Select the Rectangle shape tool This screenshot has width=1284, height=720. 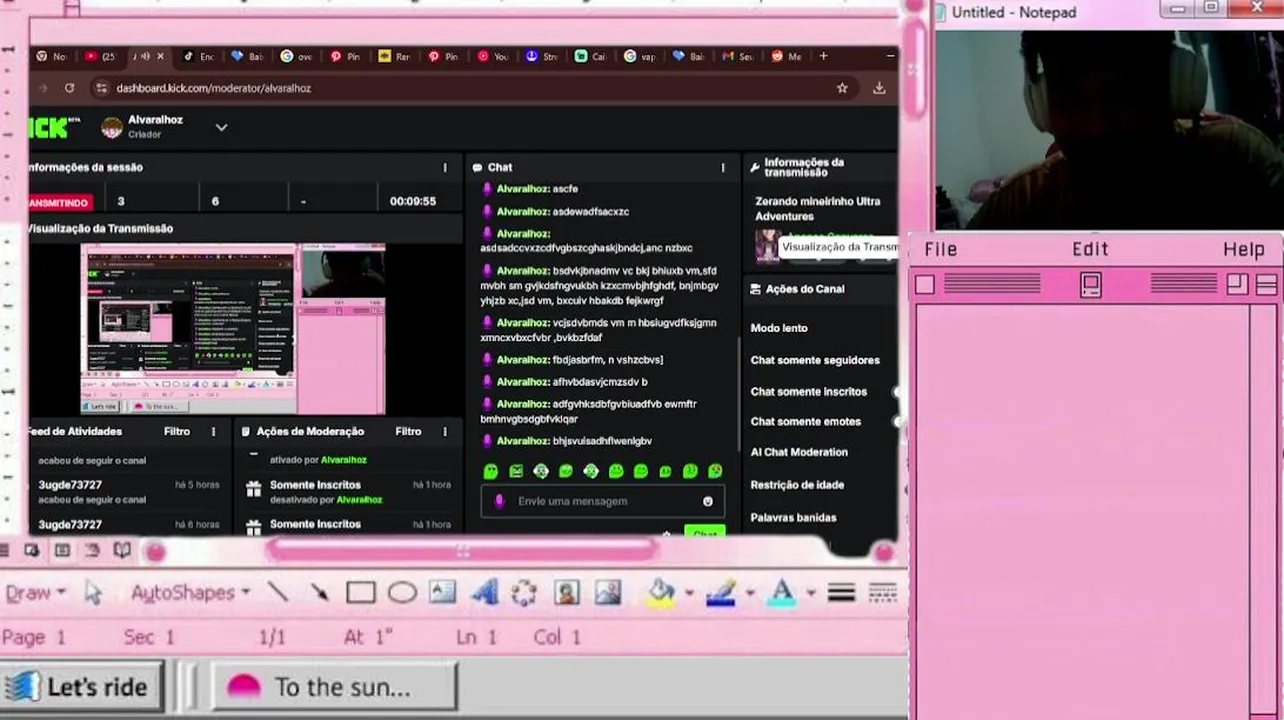point(361,593)
